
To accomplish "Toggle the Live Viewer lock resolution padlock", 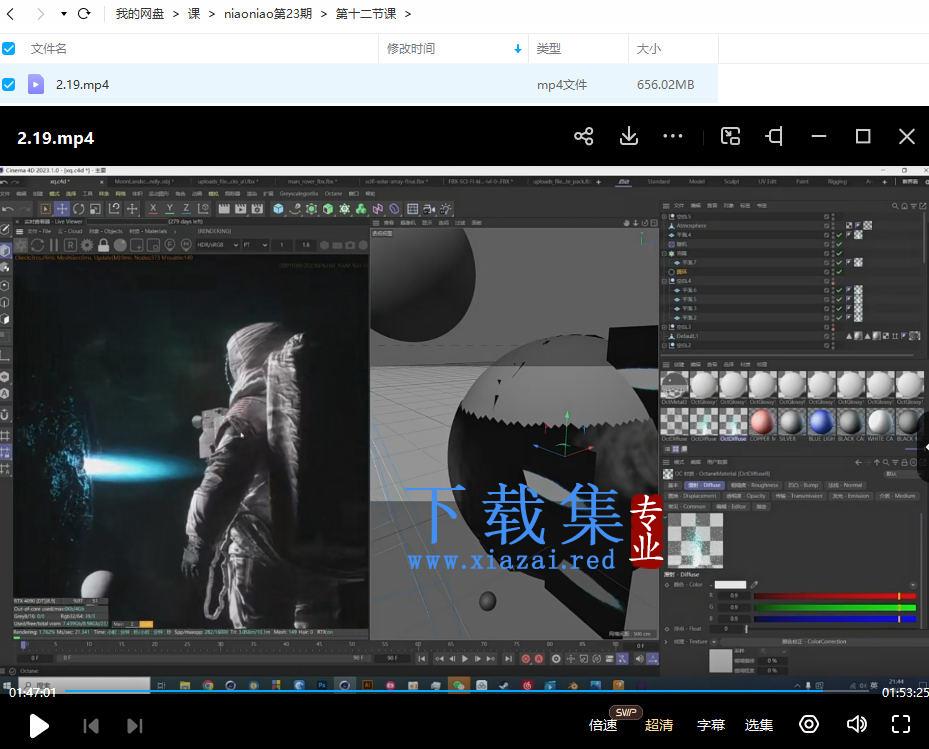I will tap(104, 245).
